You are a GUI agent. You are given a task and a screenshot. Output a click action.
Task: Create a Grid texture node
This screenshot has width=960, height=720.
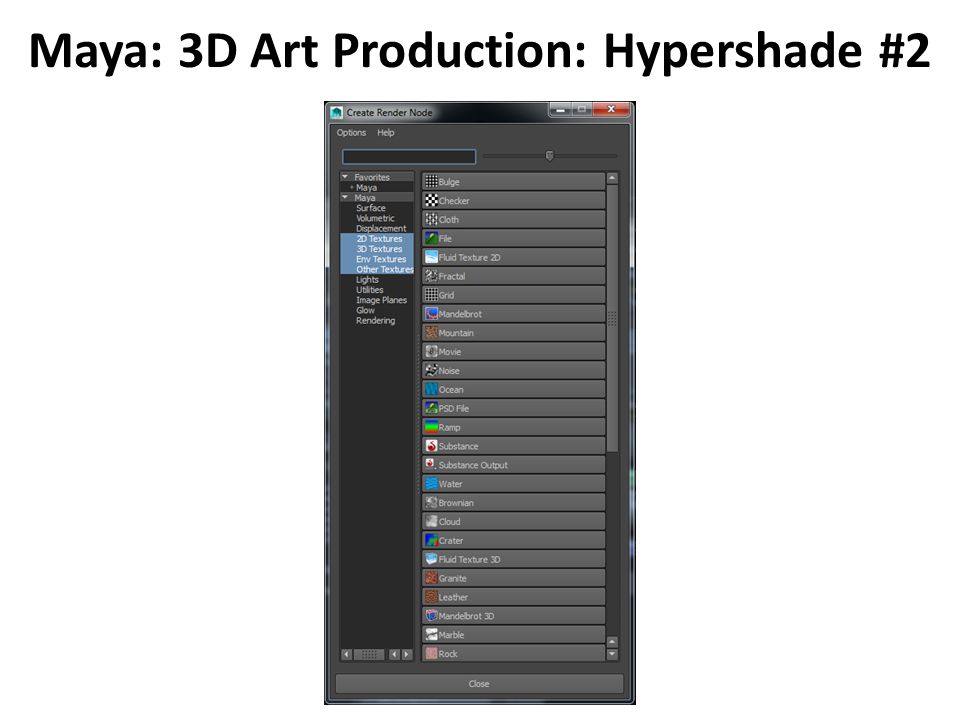click(513, 295)
